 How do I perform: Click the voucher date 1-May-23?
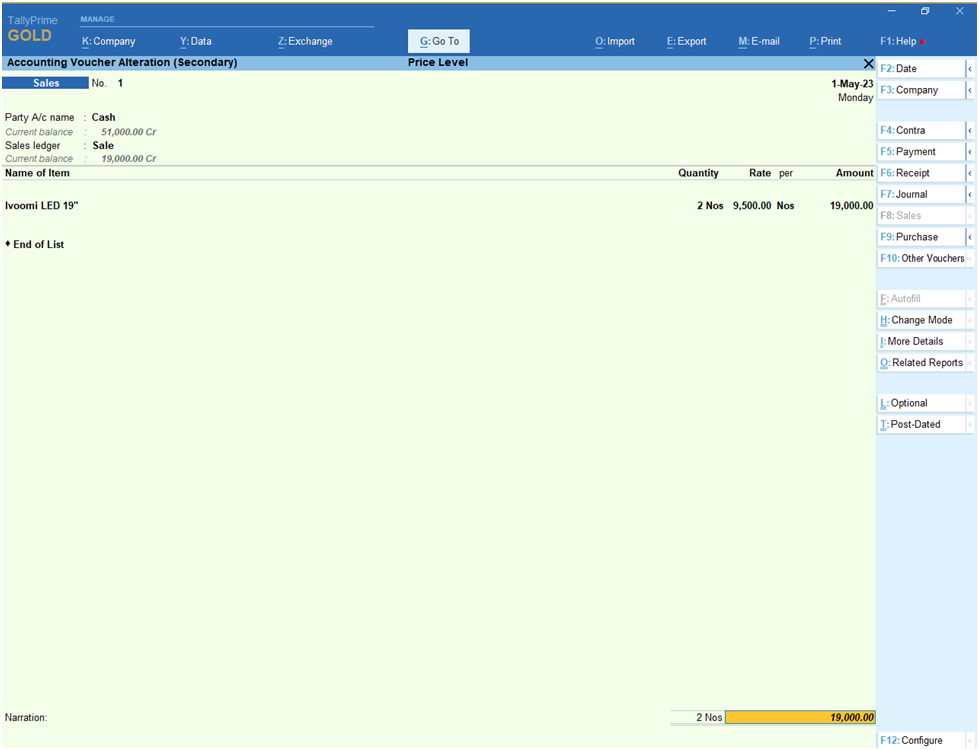(x=852, y=84)
